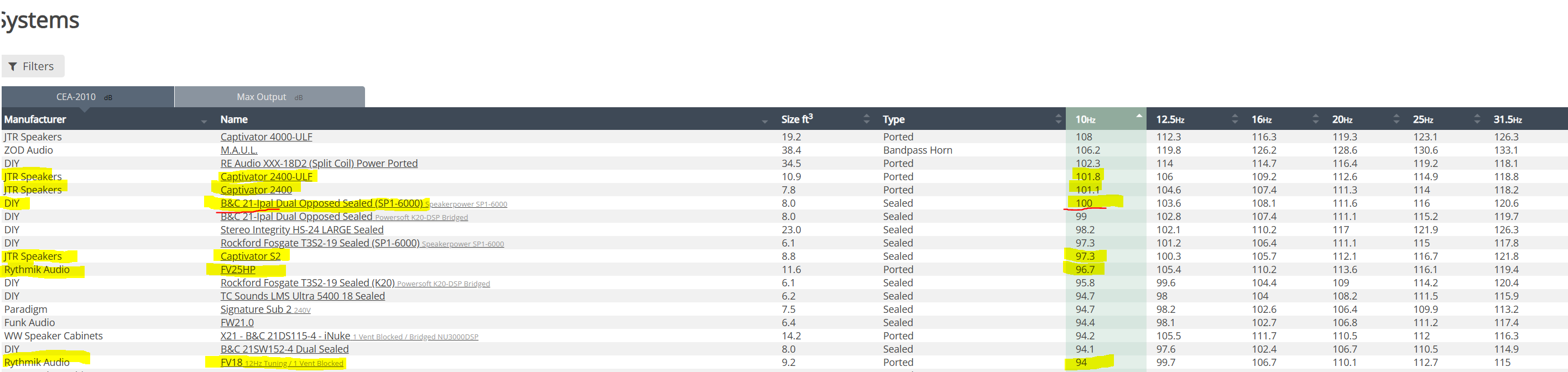Sort table by Name column arrow

pyautogui.click(x=764, y=122)
